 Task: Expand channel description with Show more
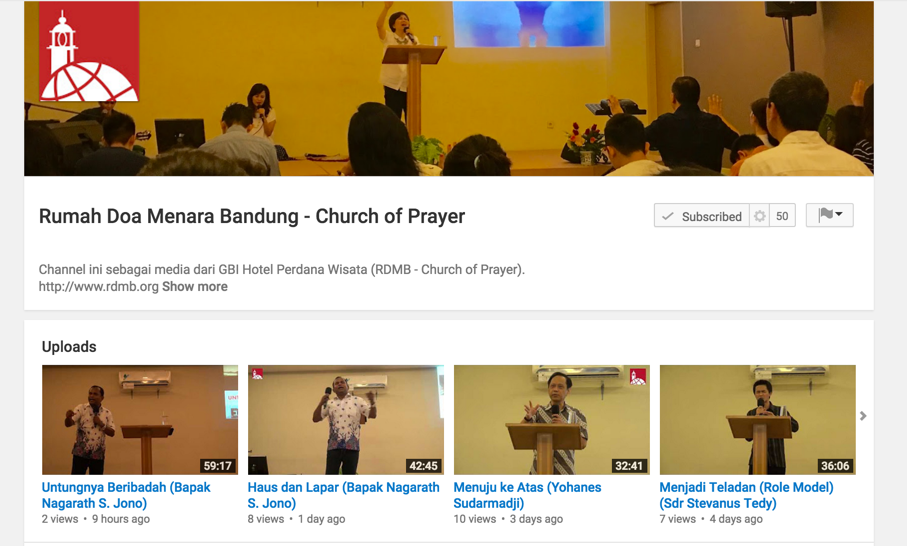click(x=194, y=286)
